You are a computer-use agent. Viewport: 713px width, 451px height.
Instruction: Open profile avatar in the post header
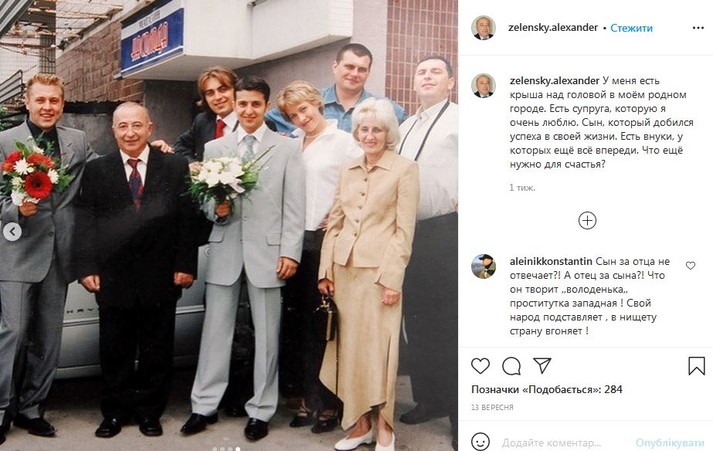coord(483,28)
